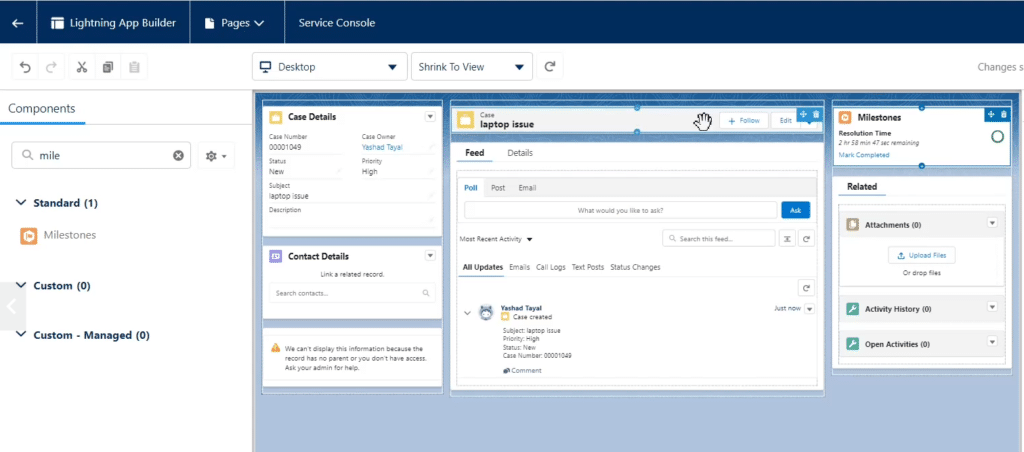Click the Edit button on case
This screenshot has width=1024, height=452.
pyautogui.click(x=784, y=121)
